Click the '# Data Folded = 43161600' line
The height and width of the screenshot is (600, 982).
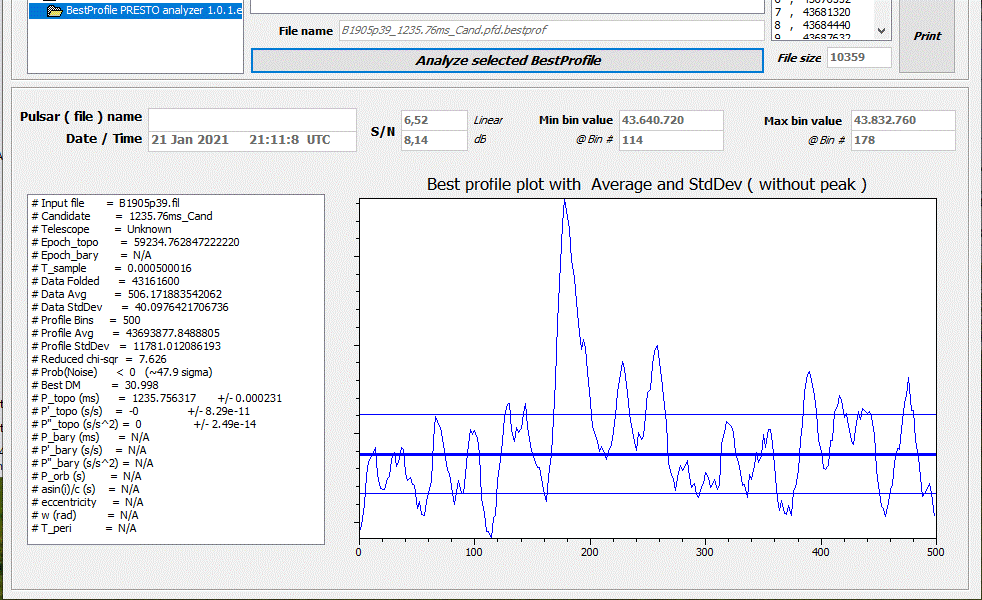click(x=105, y=281)
